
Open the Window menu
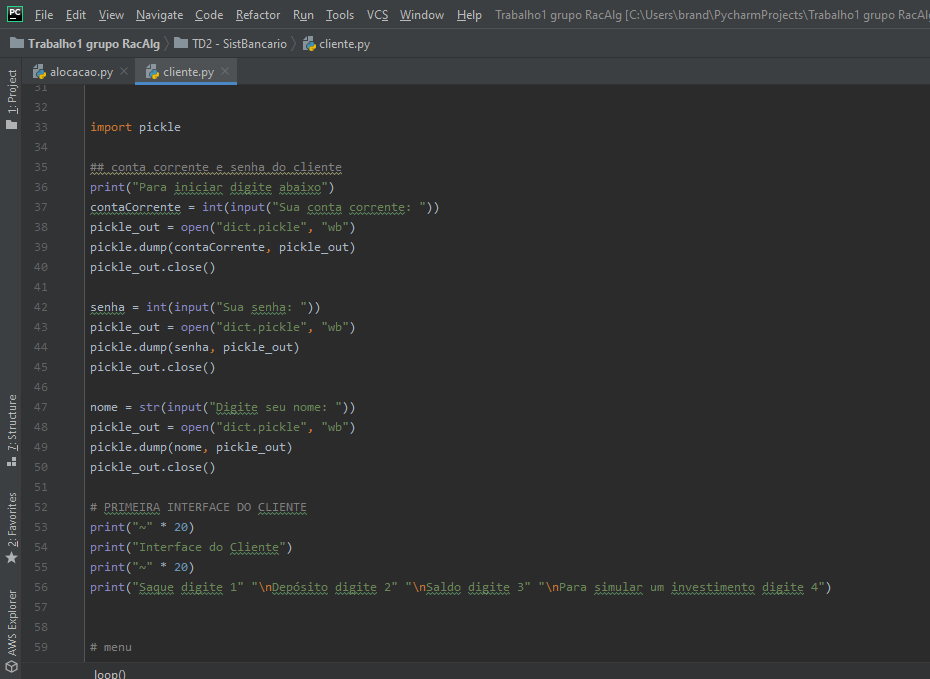[x=422, y=15]
